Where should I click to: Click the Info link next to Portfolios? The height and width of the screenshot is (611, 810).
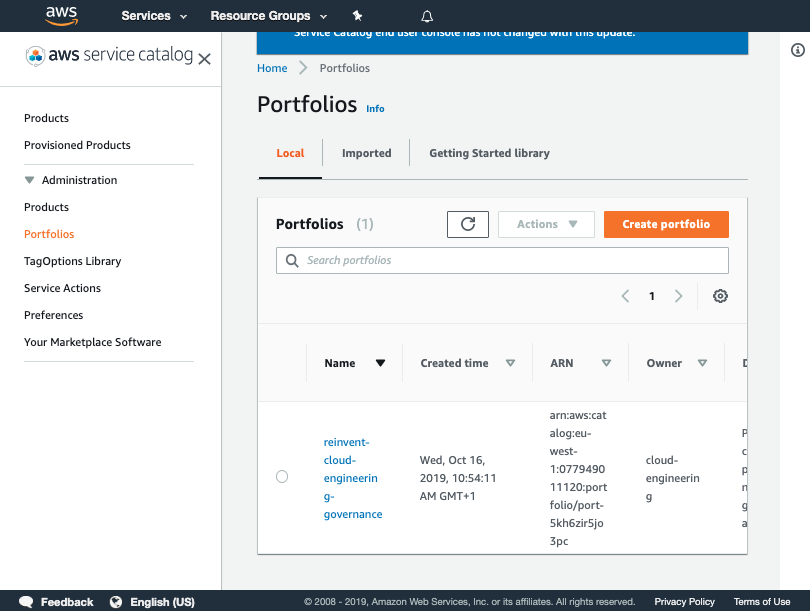tap(375, 108)
